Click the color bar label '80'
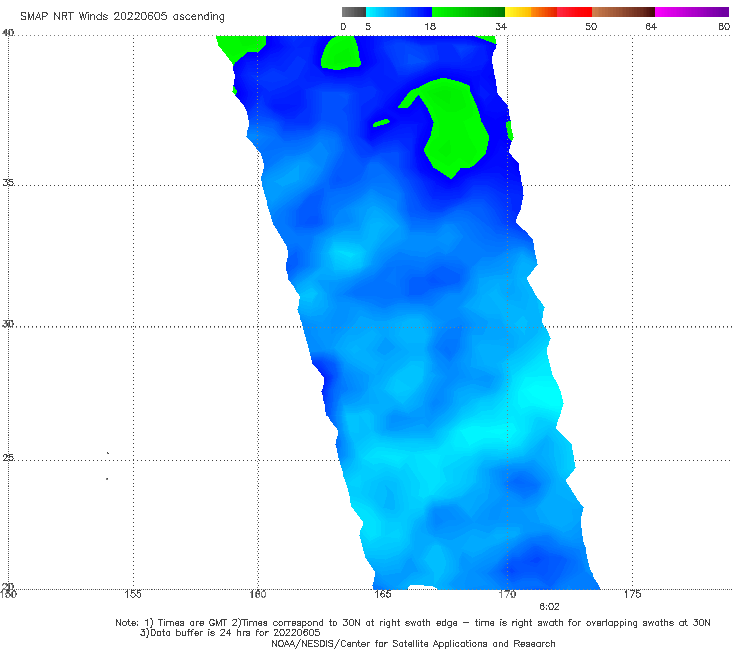 [x=724, y=27]
